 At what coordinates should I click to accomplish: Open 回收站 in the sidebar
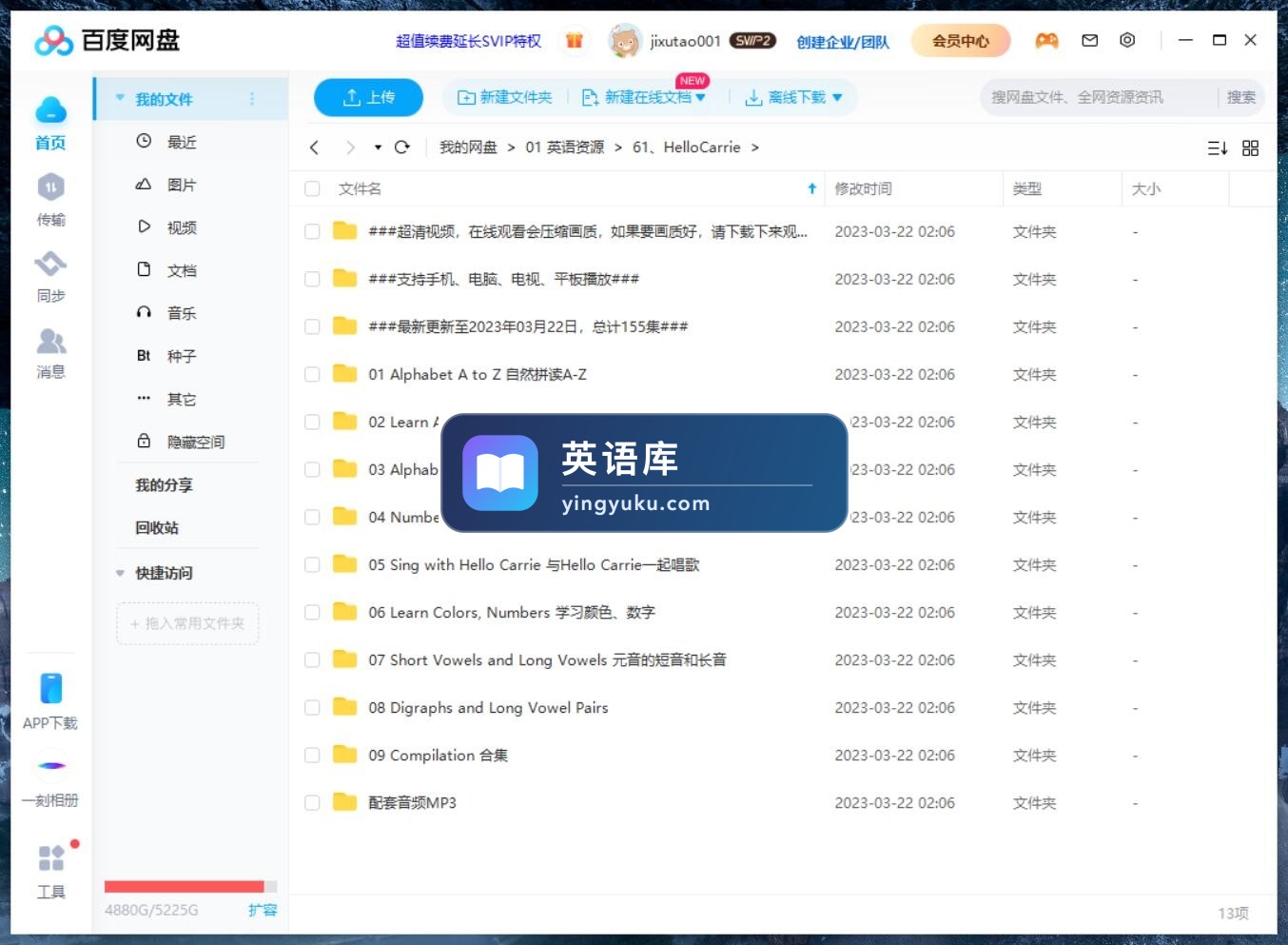157,527
